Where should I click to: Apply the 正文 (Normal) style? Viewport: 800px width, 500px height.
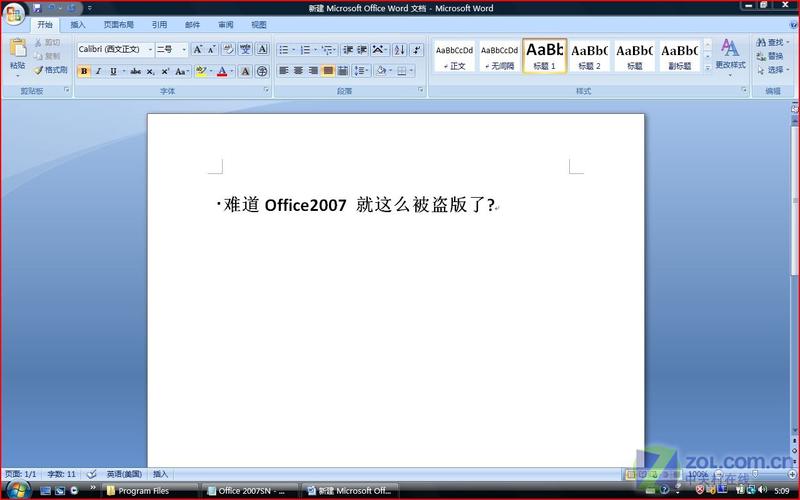[x=454, y=56]
